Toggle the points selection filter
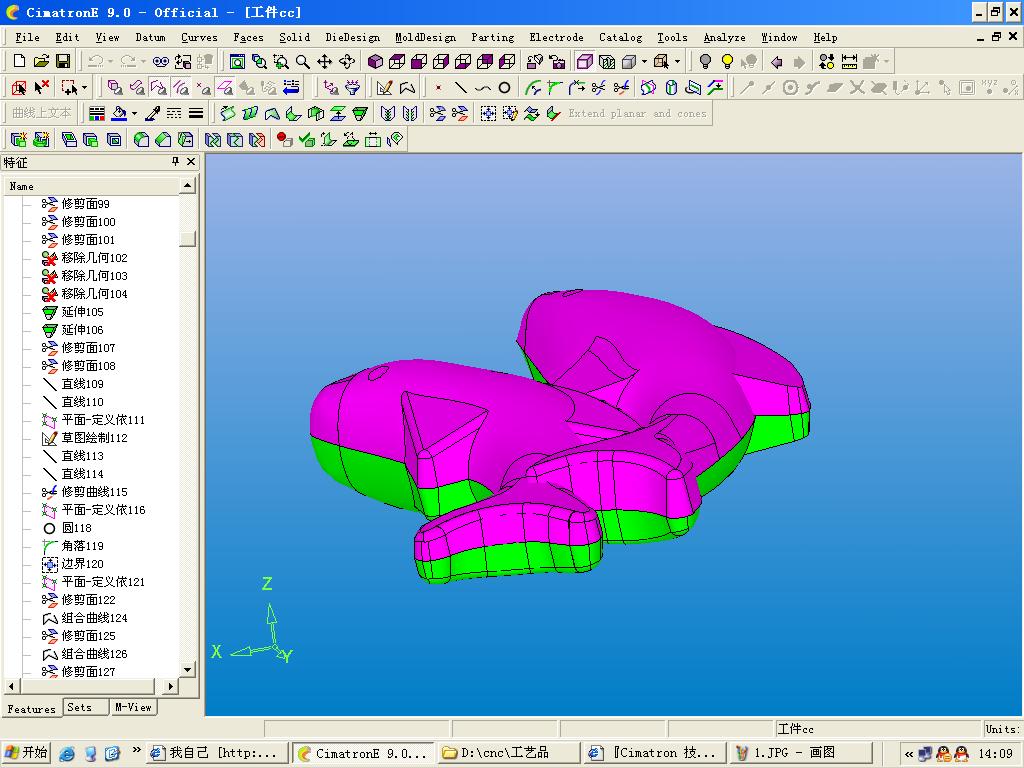The width and height of the screenshot is (1024, 768). 203,87
